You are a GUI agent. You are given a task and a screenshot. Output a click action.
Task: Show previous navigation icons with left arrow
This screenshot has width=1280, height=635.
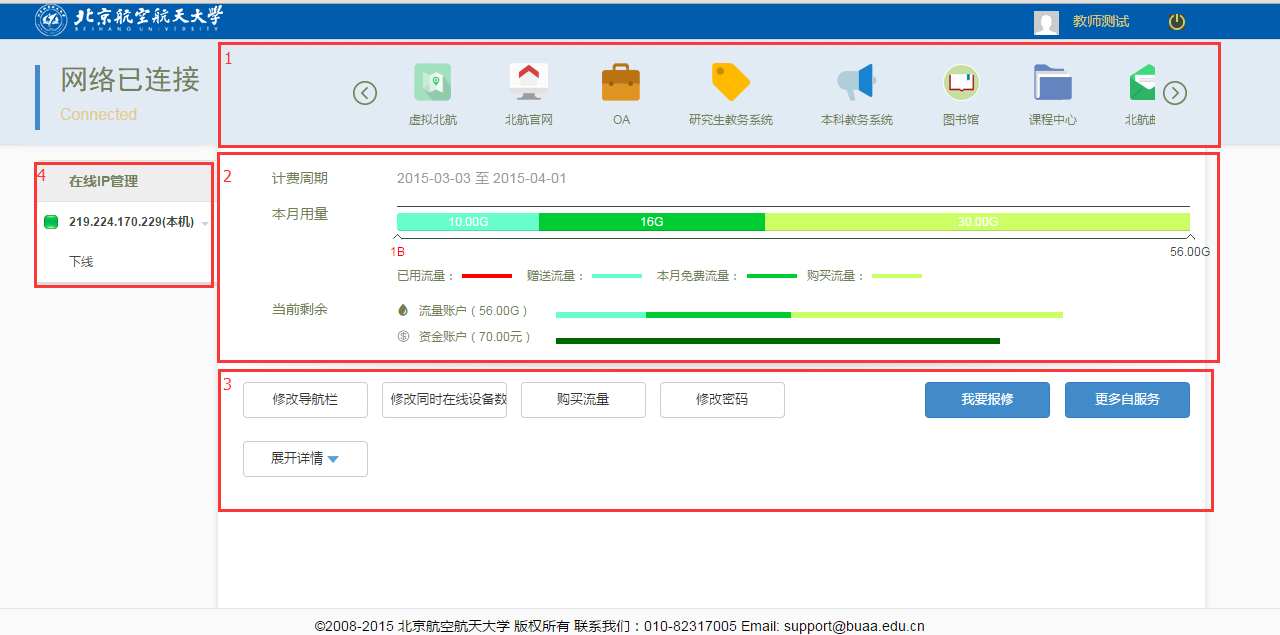[x=365, y=93]
